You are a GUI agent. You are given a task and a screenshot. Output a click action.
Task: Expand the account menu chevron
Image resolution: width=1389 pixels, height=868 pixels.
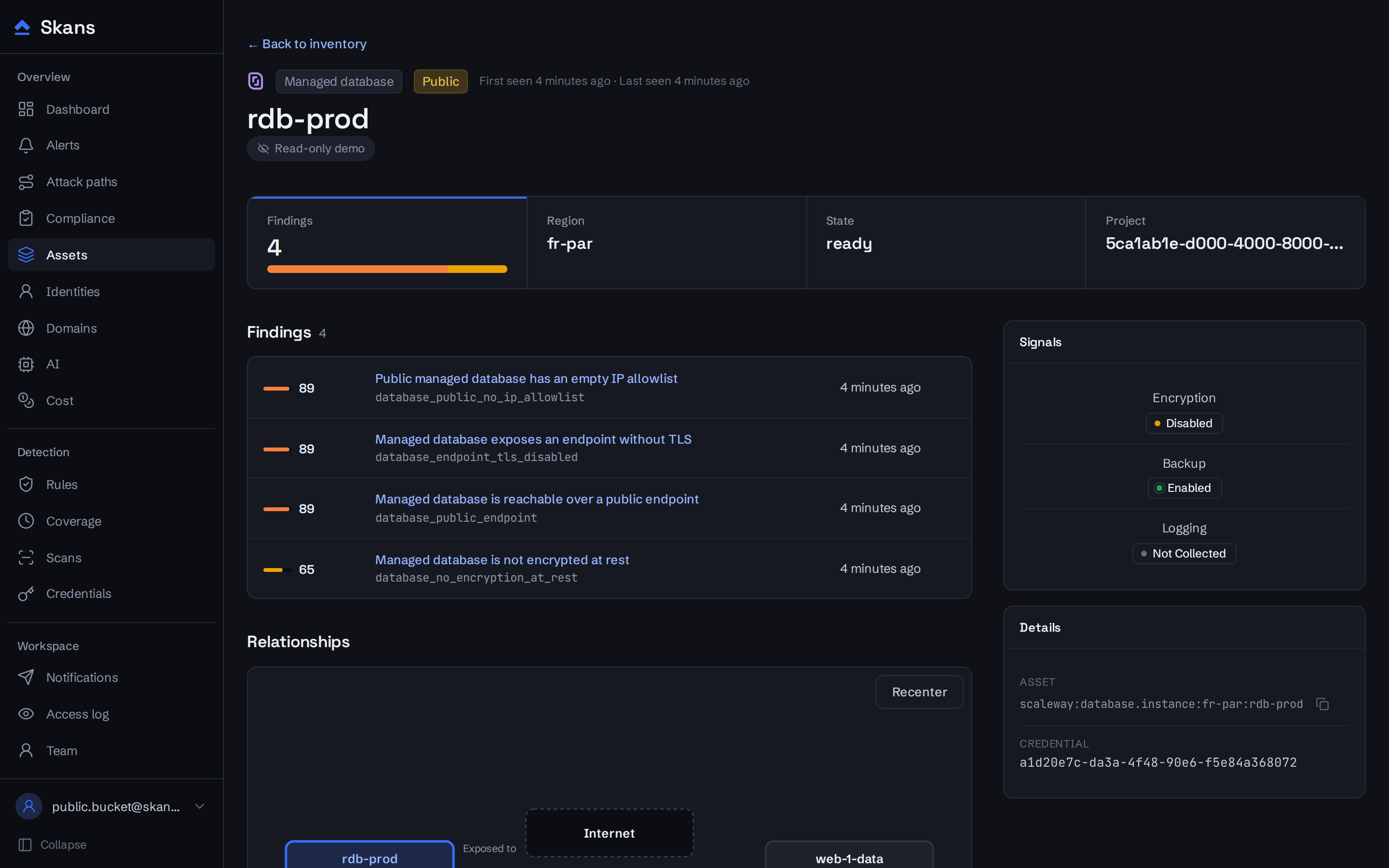[x=200, y=807]
